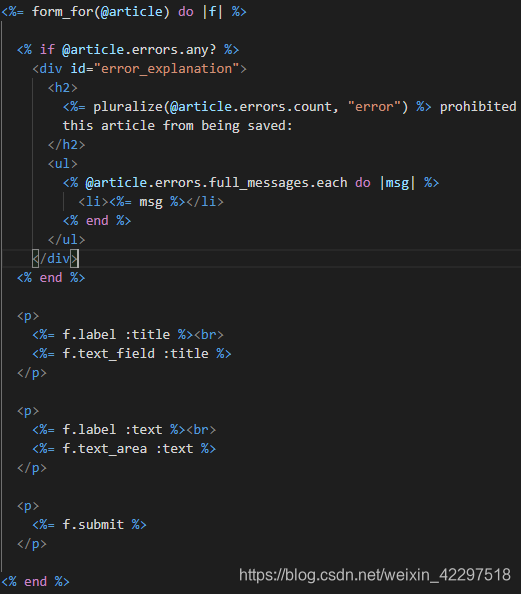Viewport: 521px width, 594px height.
Task: Click the closing </ul> tag
Action: click(66, 240)
